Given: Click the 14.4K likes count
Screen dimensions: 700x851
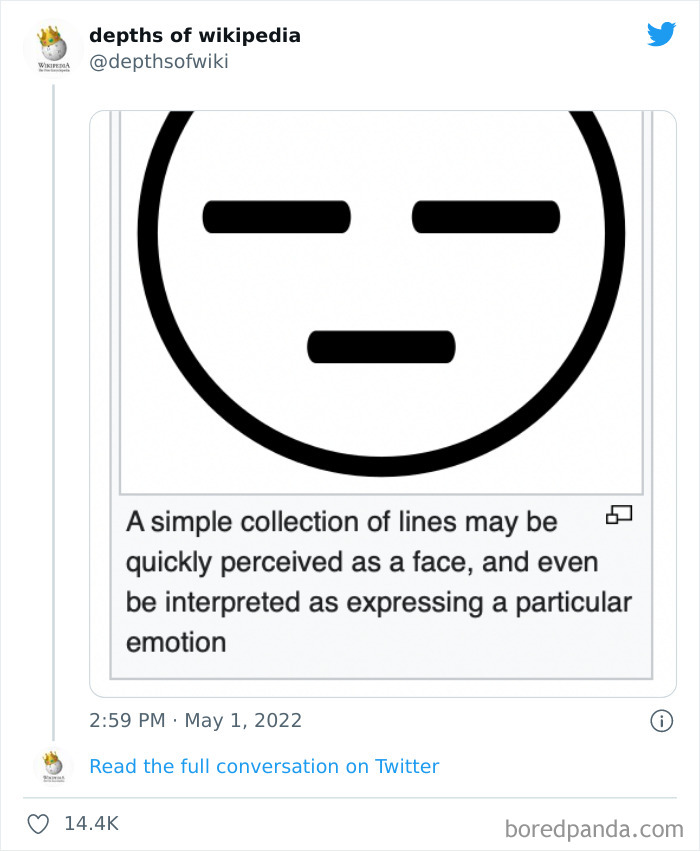Looking at the screenshot, I should pyautogui.click(x=91, y=823).
